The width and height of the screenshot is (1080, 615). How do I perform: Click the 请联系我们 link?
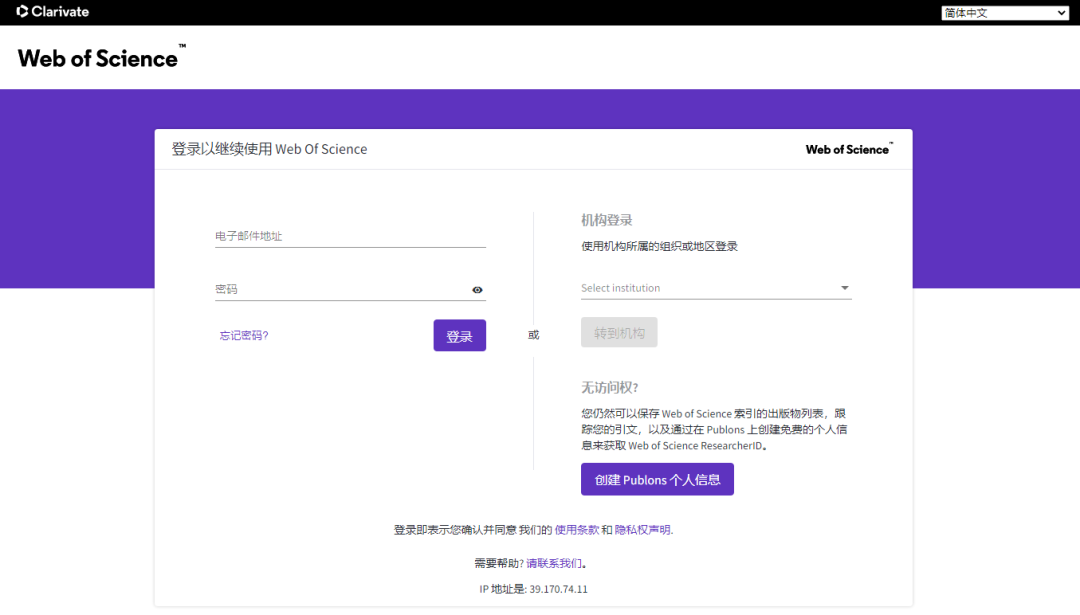click(x=554, y=562)
